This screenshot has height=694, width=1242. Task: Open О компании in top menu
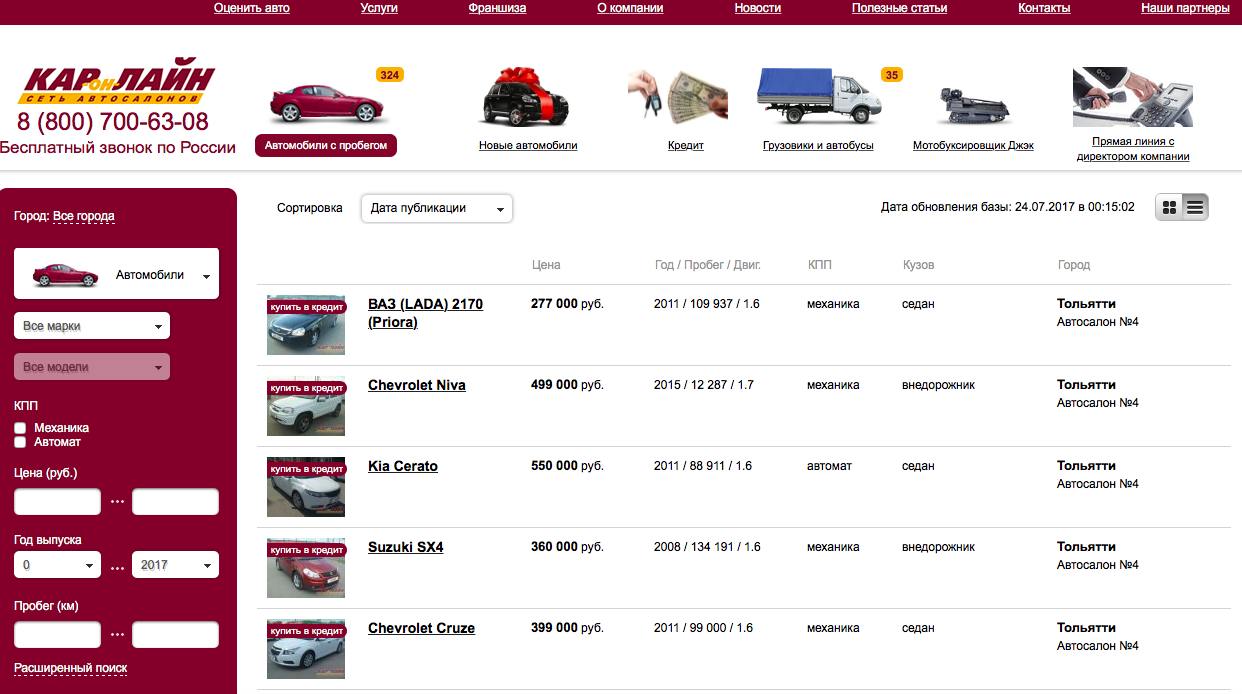tap(630, 8)
